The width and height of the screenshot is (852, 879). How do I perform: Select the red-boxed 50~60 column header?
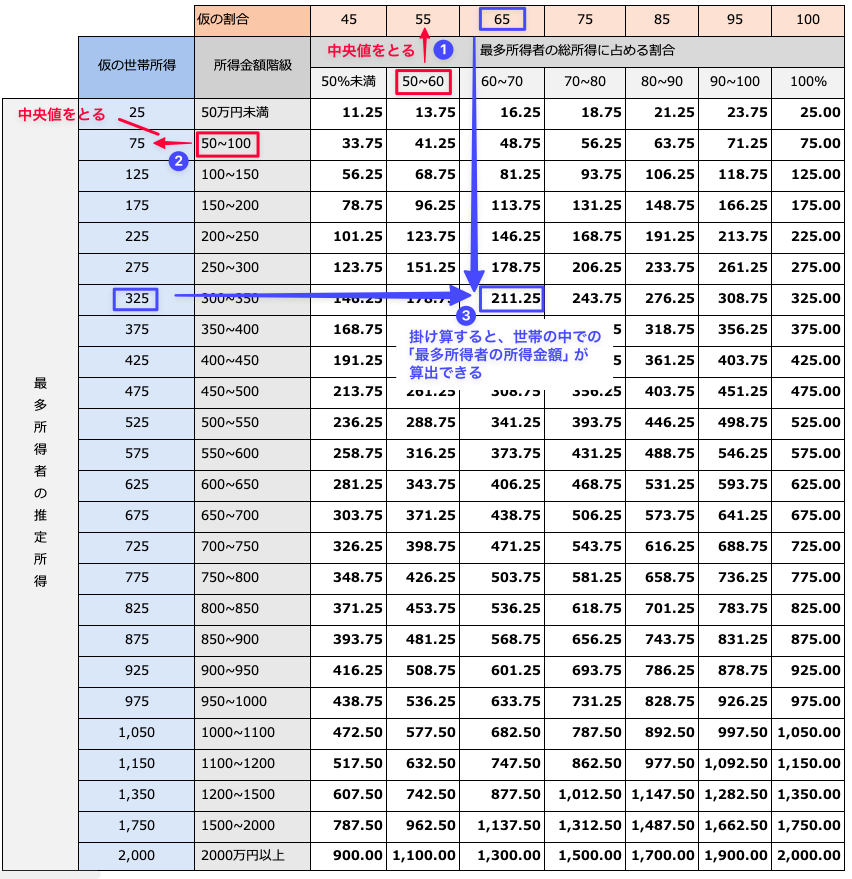click(423, 82)
